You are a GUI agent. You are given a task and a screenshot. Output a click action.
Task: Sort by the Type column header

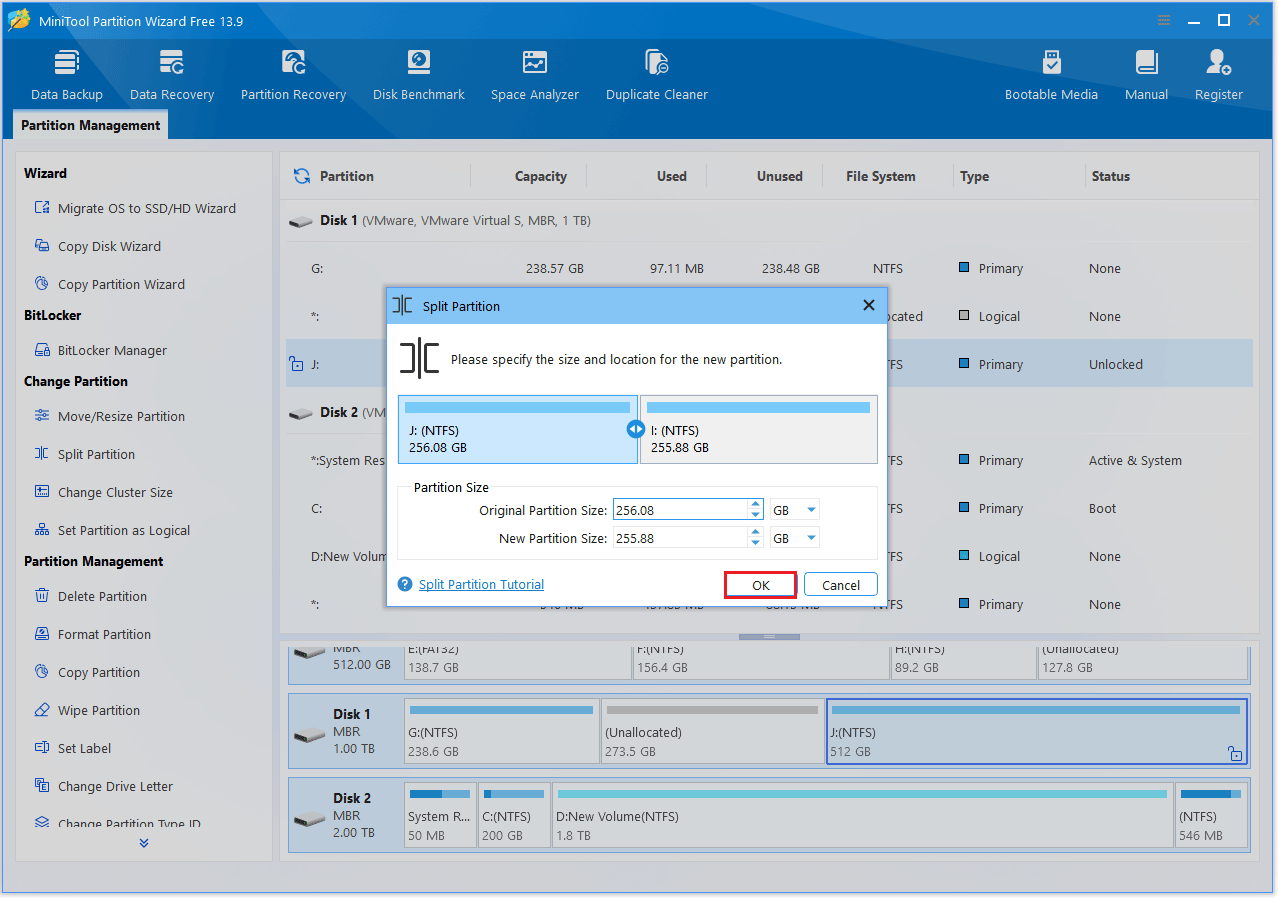coord(975,176)
